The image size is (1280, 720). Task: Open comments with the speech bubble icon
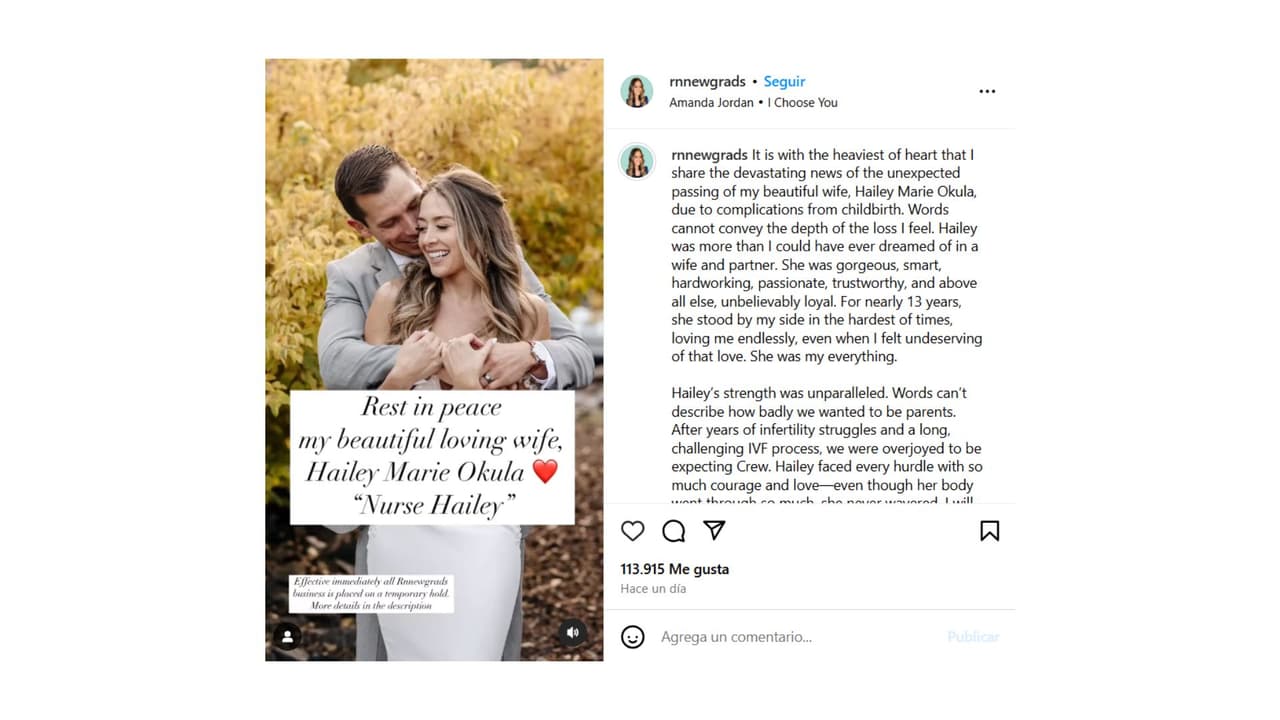click(x=674, y=531)
